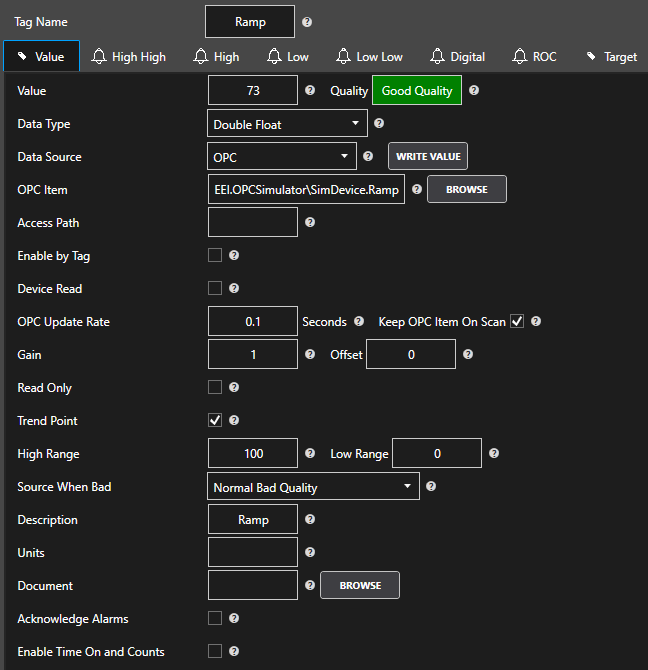Click help icon beside Source When Bad
The width and height of the screenshot is (648, 670).
[x=431, y=487]
